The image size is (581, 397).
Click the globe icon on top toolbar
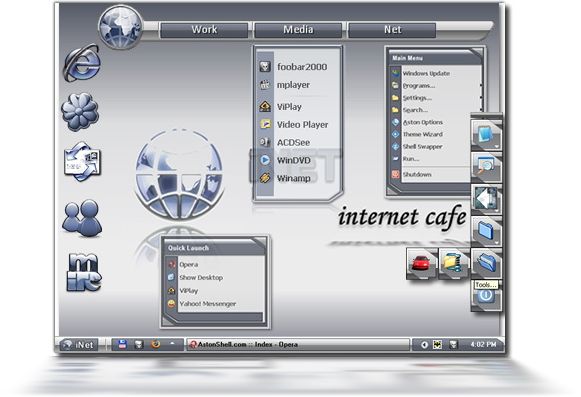(121, 27)
